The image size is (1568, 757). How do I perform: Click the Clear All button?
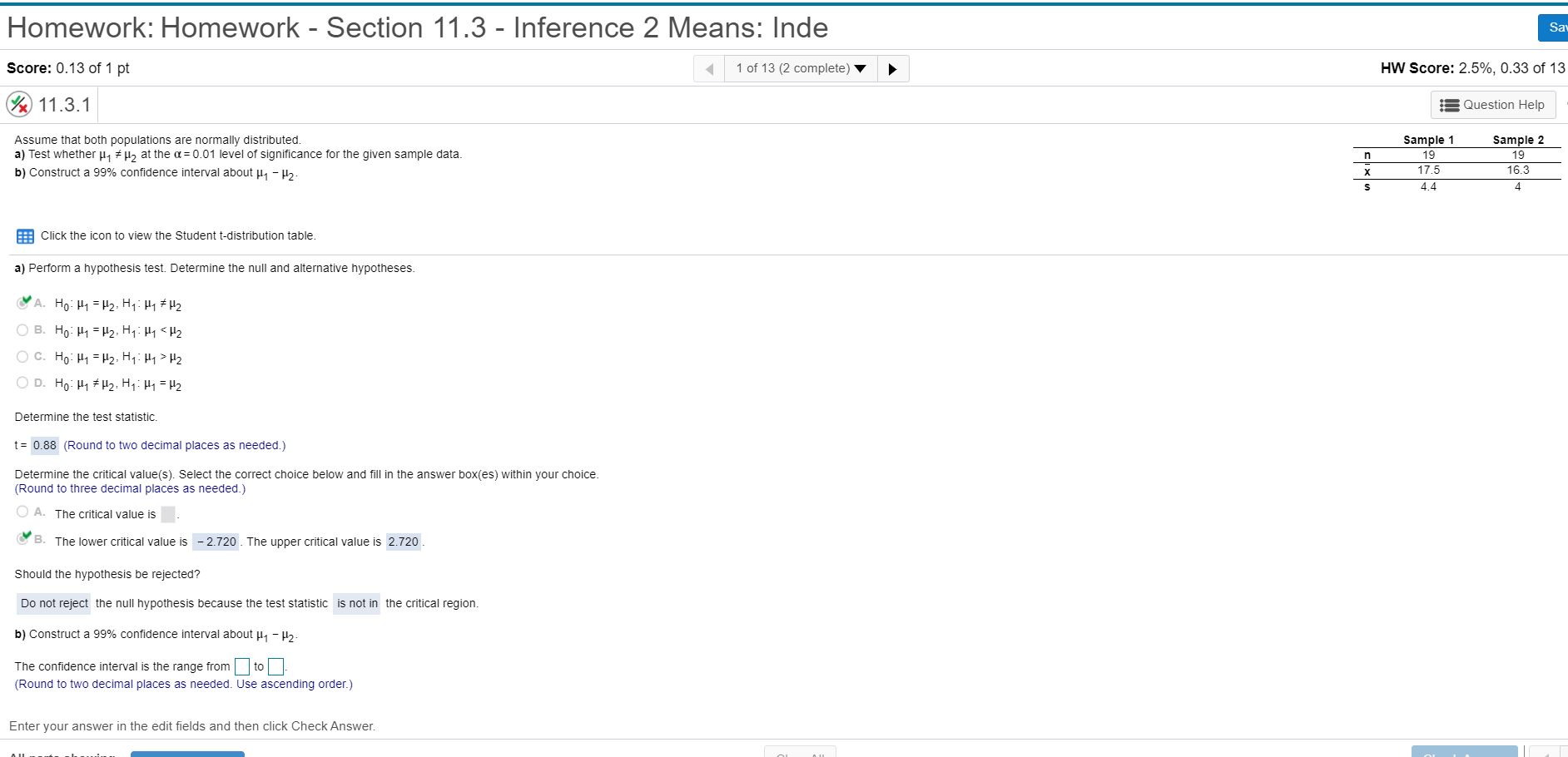point(800,753)
